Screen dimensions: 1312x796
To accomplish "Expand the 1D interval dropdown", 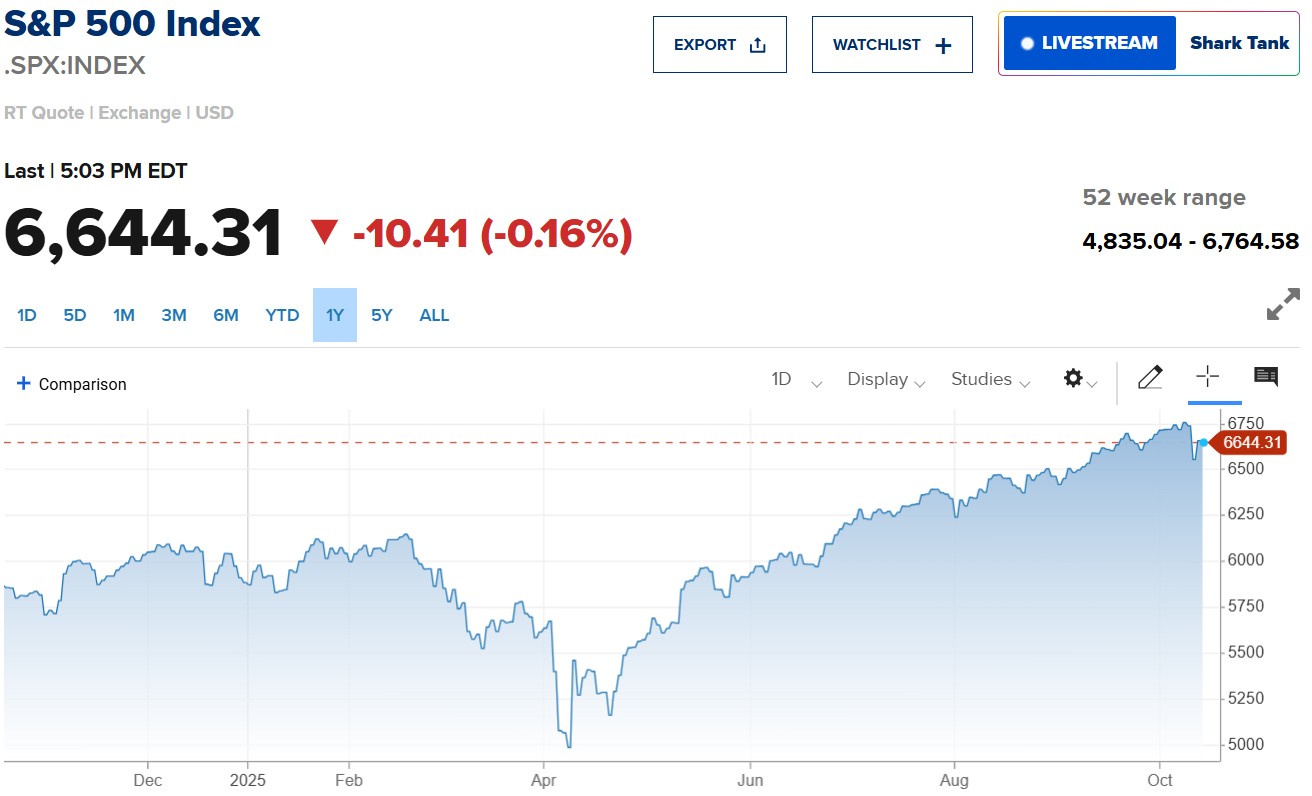I will coord(796,380).
